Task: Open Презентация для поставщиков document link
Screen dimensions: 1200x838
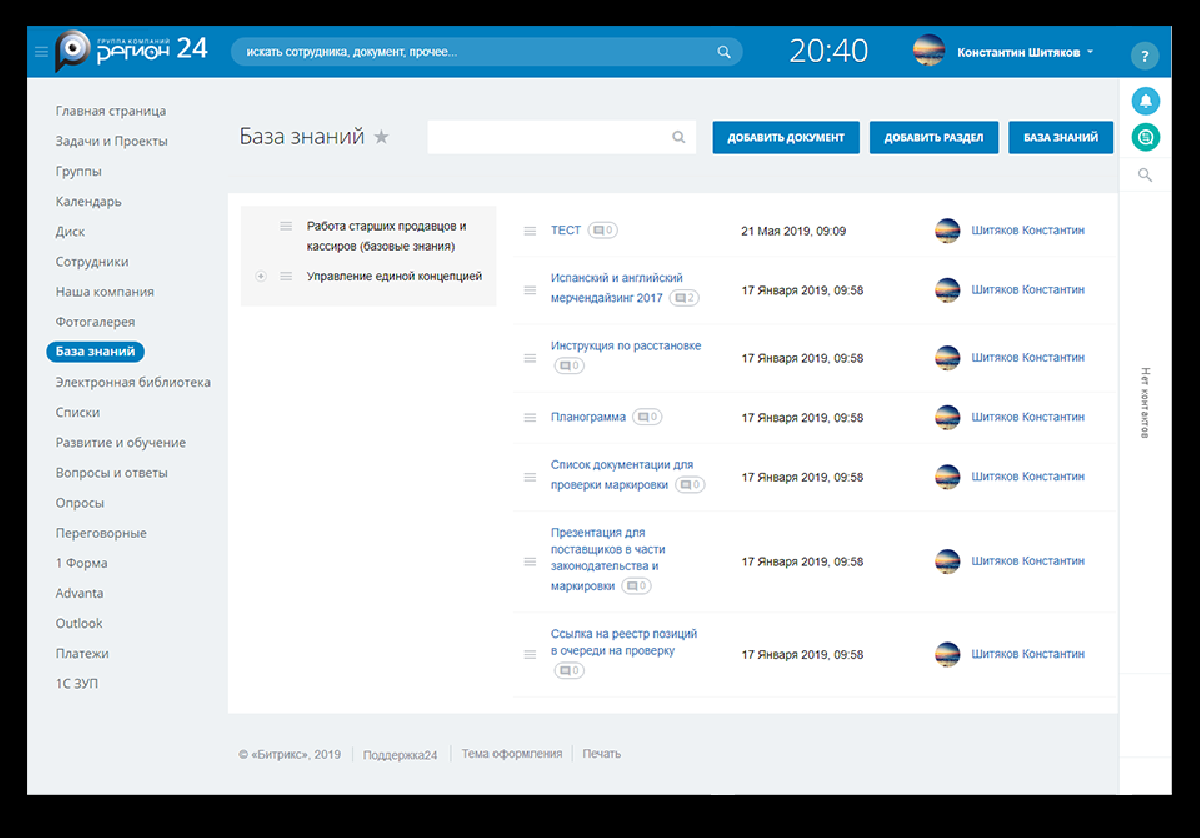Action: [608, 559]
